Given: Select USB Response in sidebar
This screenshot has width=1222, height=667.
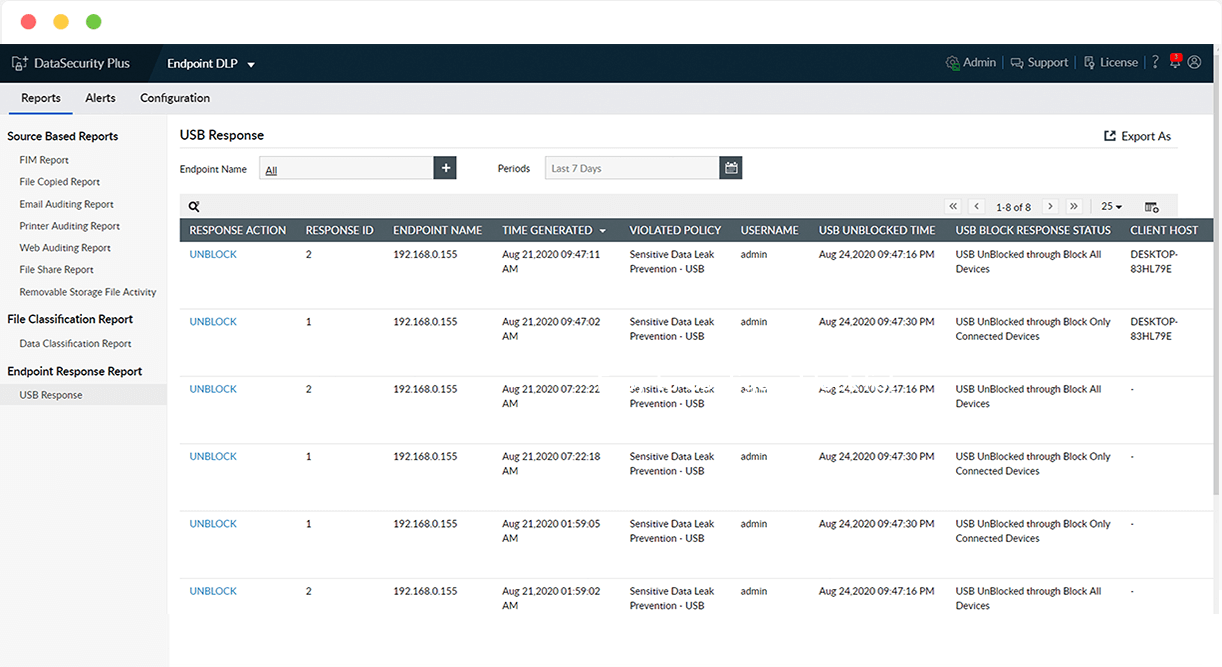Looking at the screenshot, I should [83, 395].
